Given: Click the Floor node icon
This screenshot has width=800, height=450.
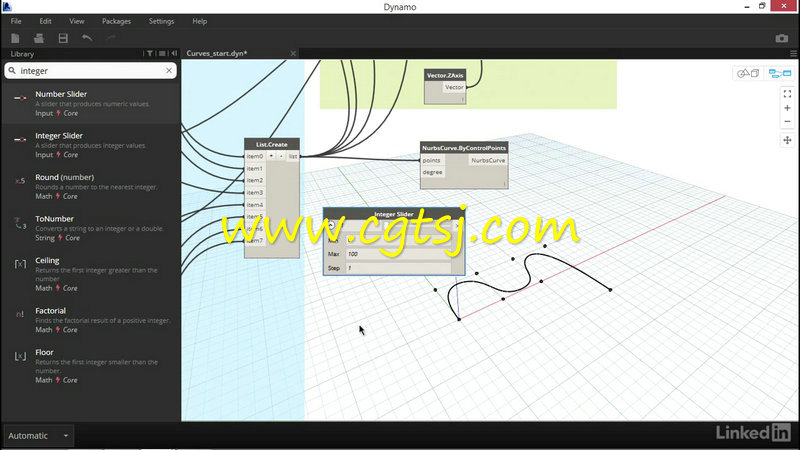Looking at the screenshot, I should pyautogui.click(x=20, y=356).
